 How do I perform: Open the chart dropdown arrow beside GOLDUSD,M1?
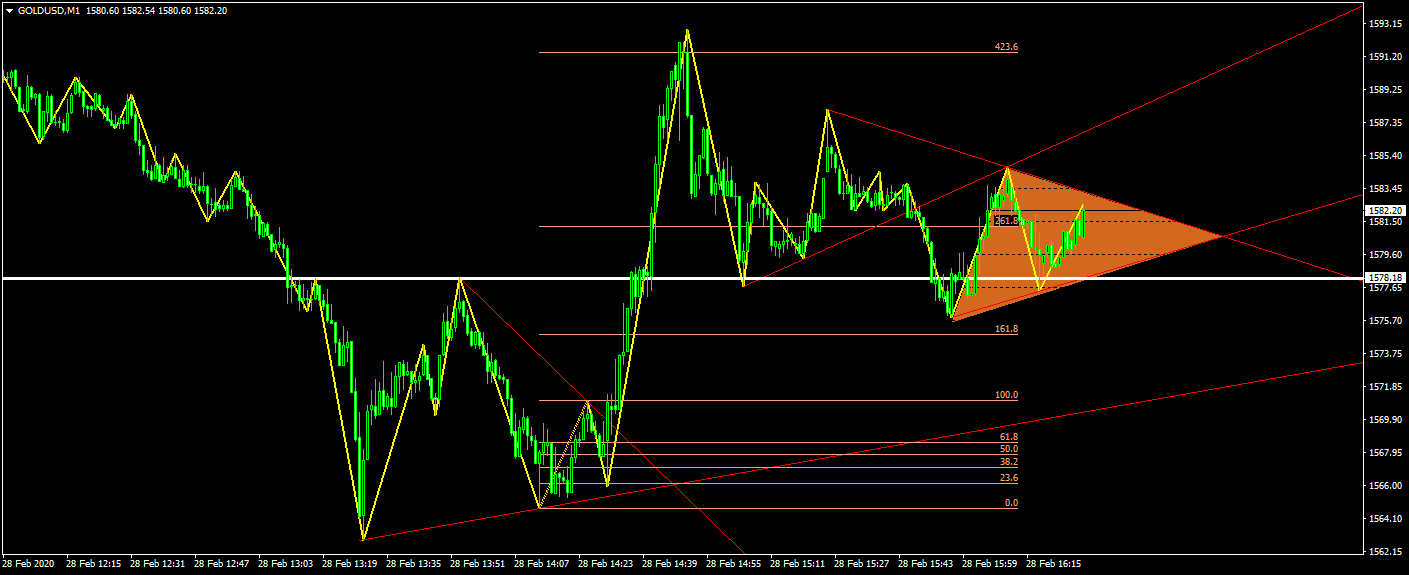[x=10, y=10]
